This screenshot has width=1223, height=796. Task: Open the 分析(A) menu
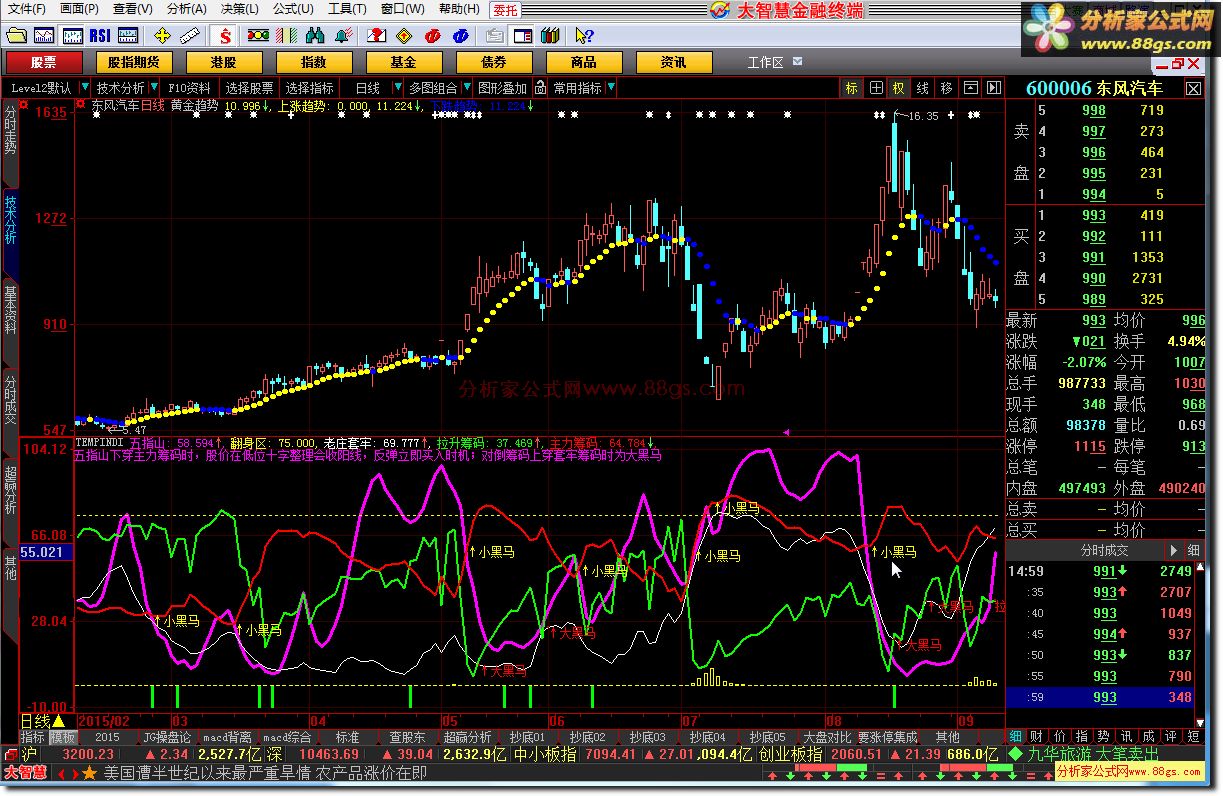pos(186,10)
